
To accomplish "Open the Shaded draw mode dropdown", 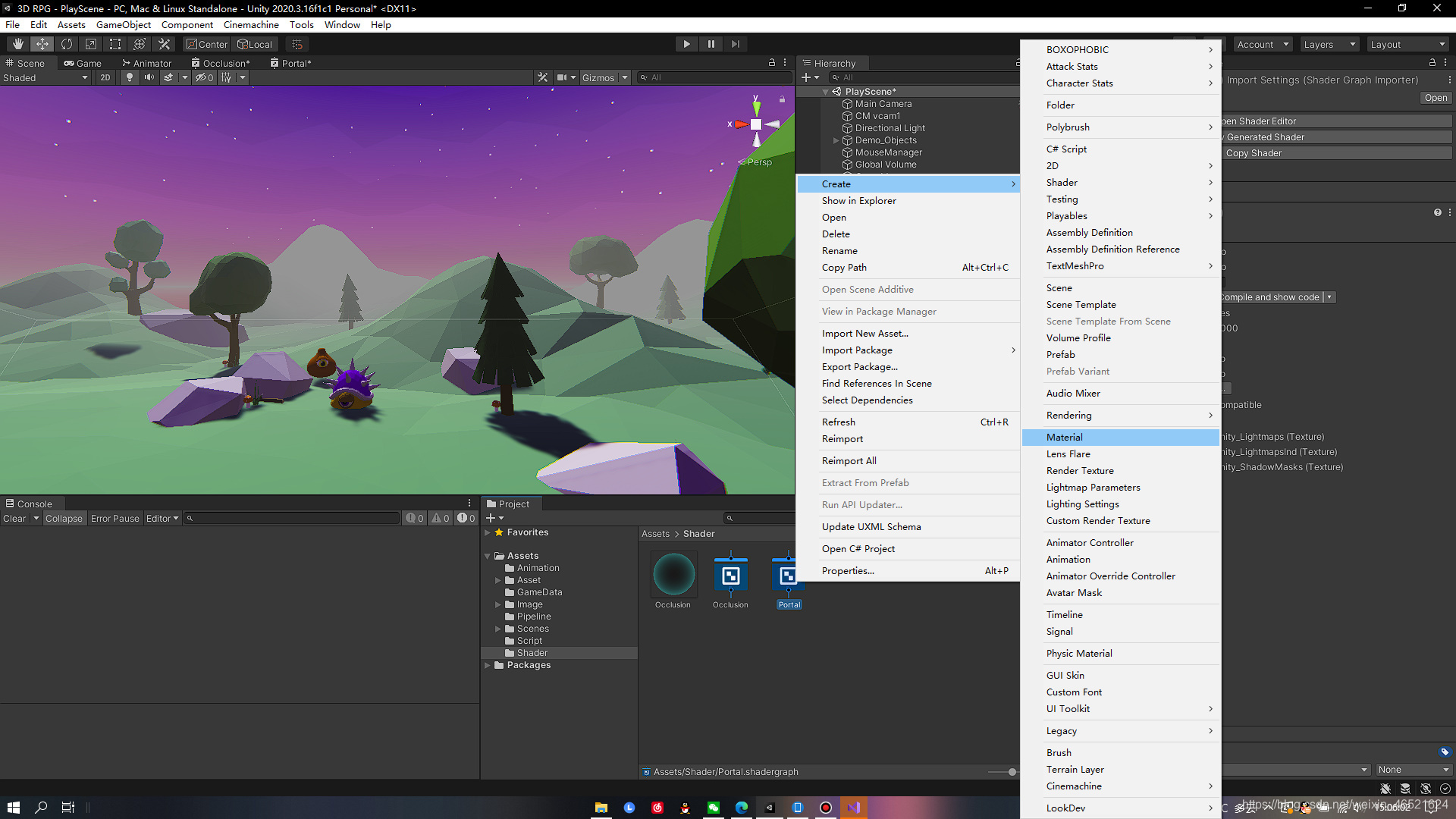I will point(45,77).
